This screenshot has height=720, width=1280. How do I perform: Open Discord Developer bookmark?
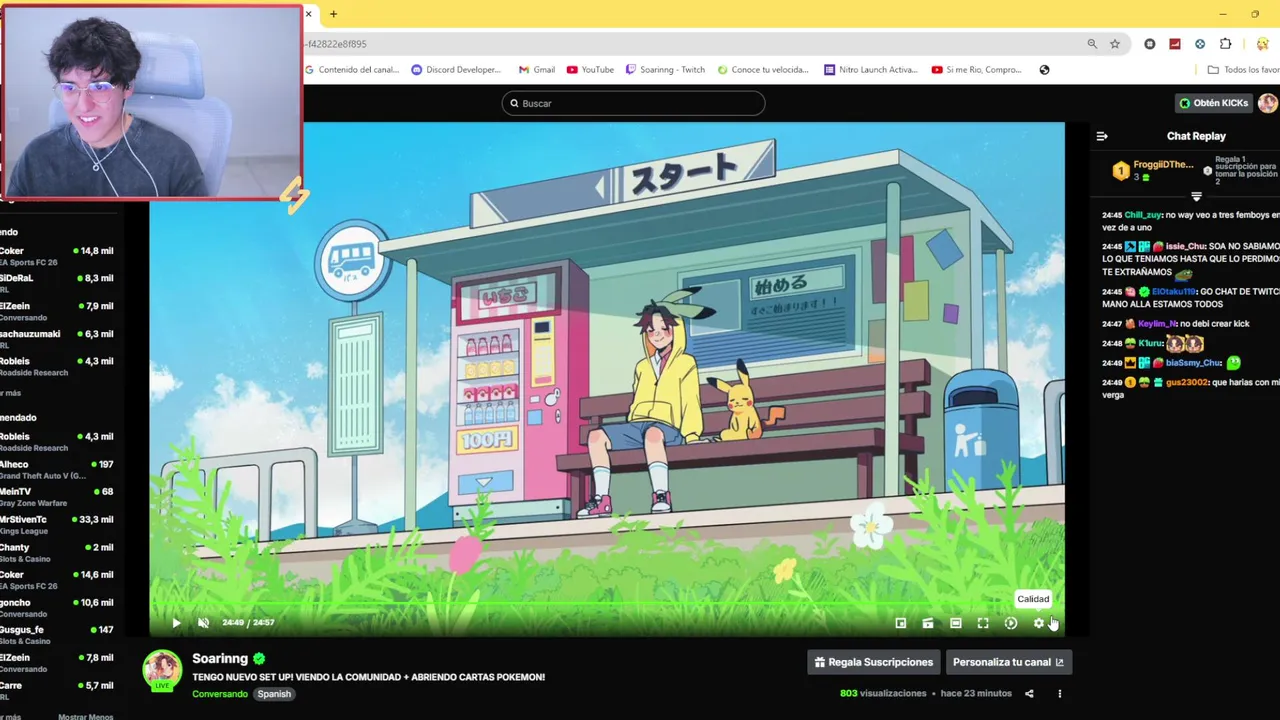(456, 70)
